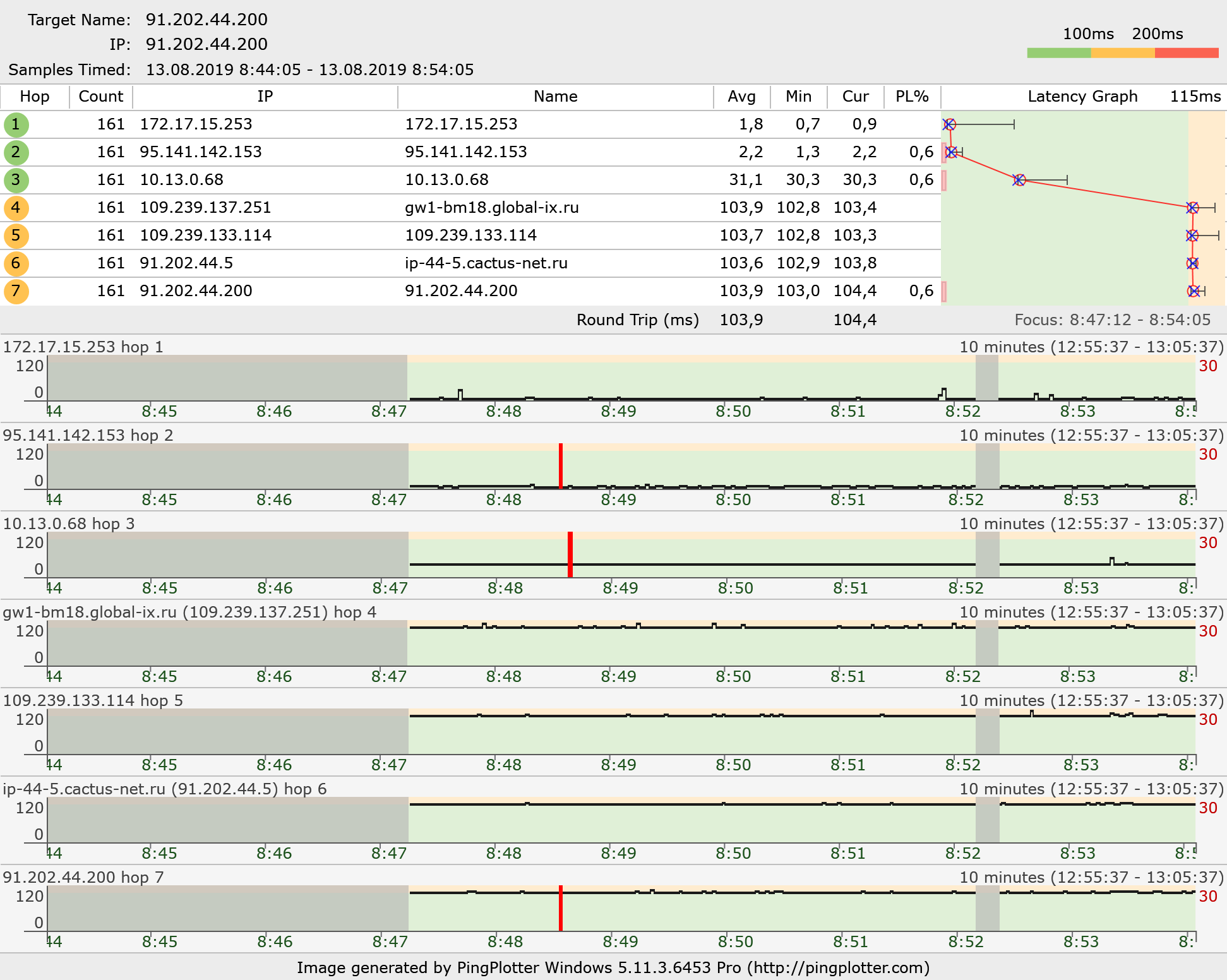Screen dimensions: 1227x980
Task: Click the Hop column header
Action: [35, 97]
